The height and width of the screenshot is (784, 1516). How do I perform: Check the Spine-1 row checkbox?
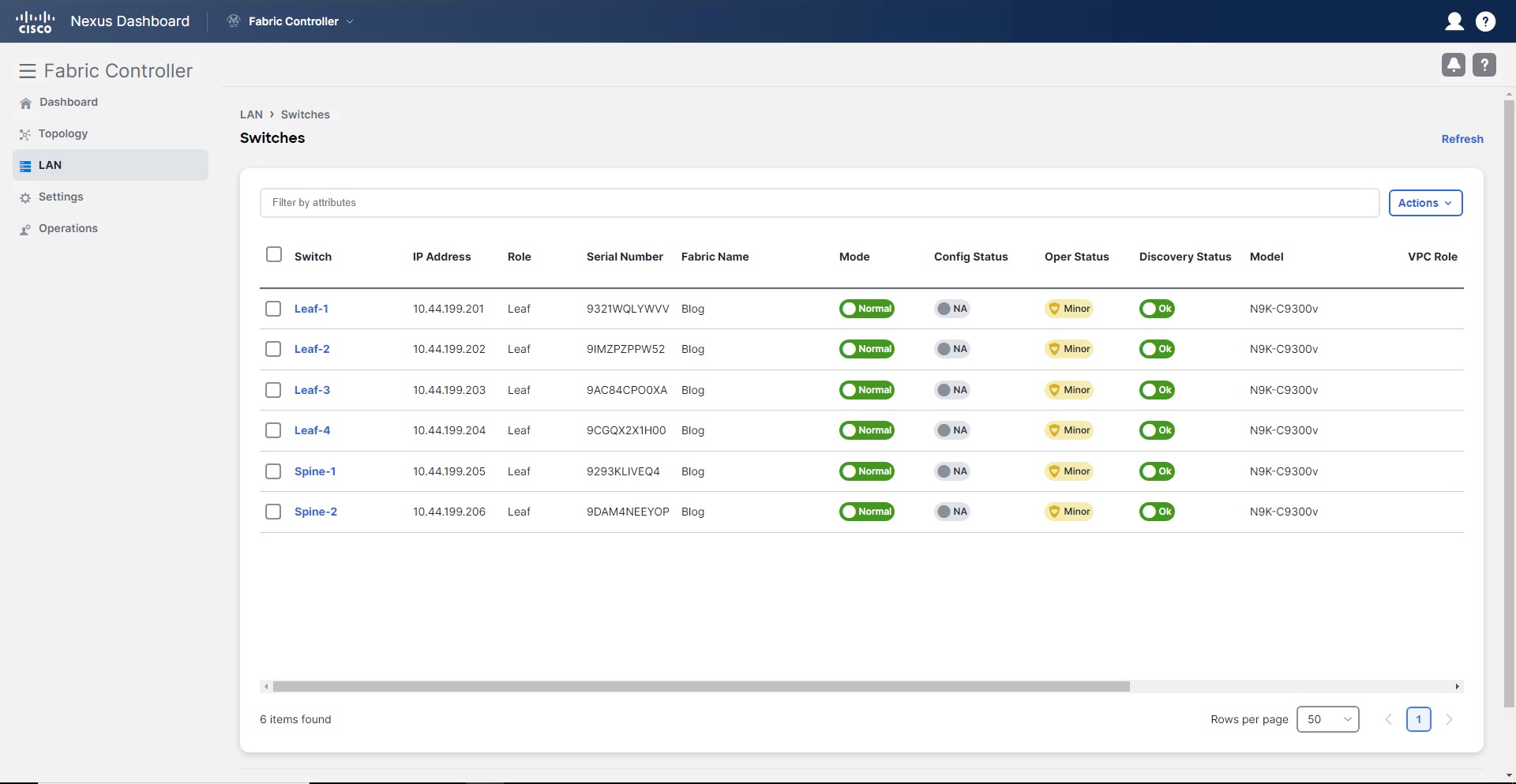click(x=273, y=471)
